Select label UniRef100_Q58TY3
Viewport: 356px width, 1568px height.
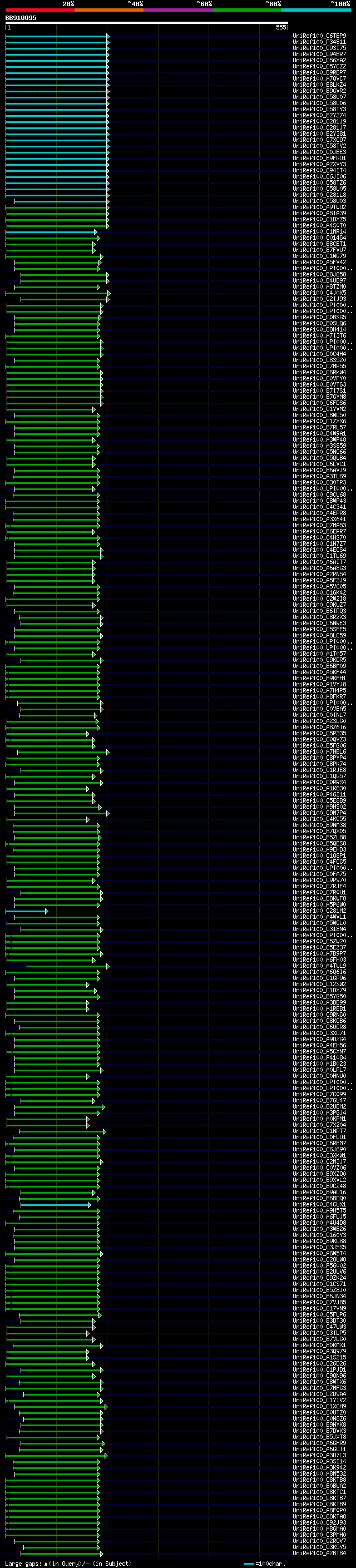319,110
